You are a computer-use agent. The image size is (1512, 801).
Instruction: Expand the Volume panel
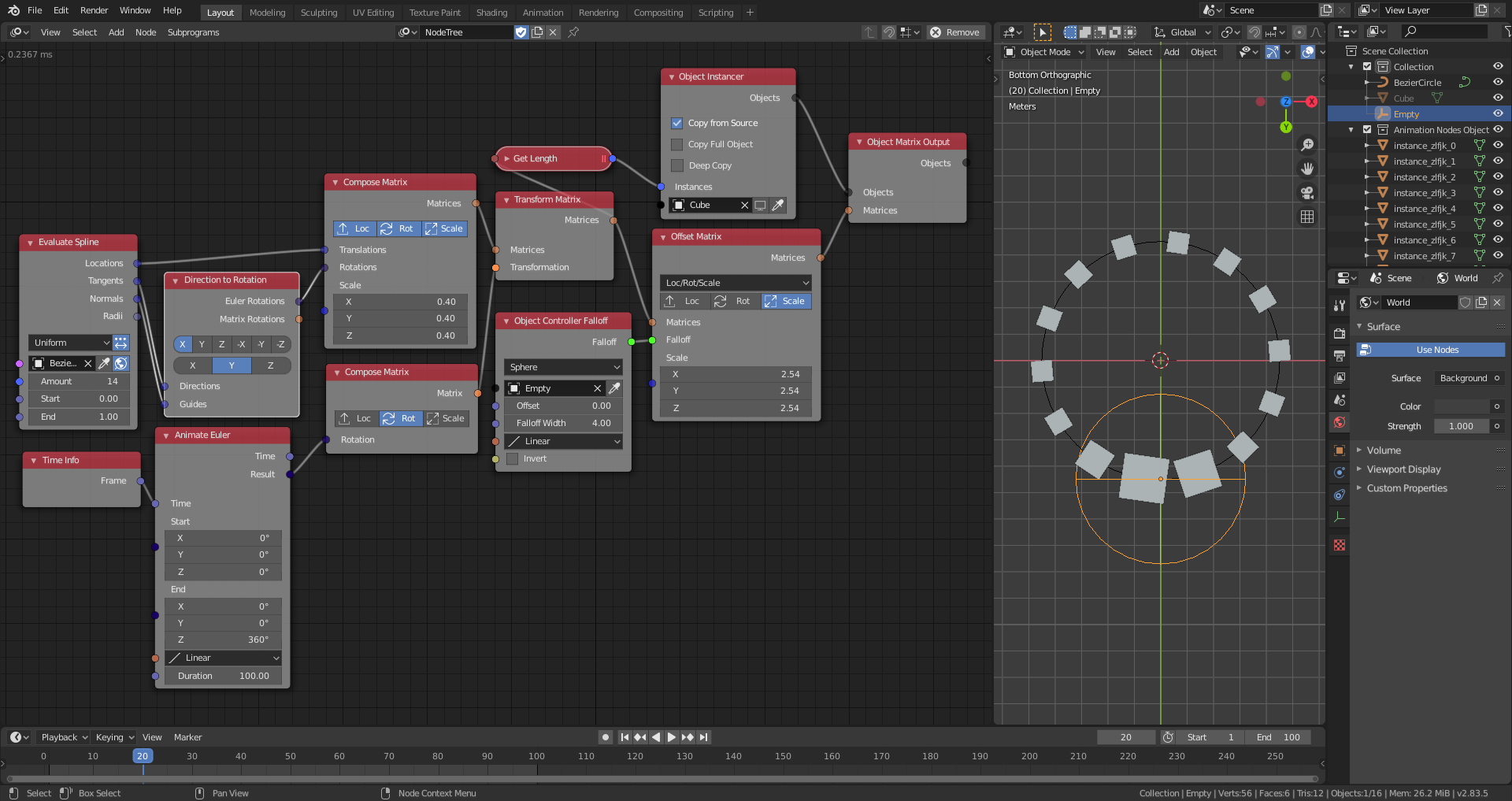click(x=1383, y=451)
